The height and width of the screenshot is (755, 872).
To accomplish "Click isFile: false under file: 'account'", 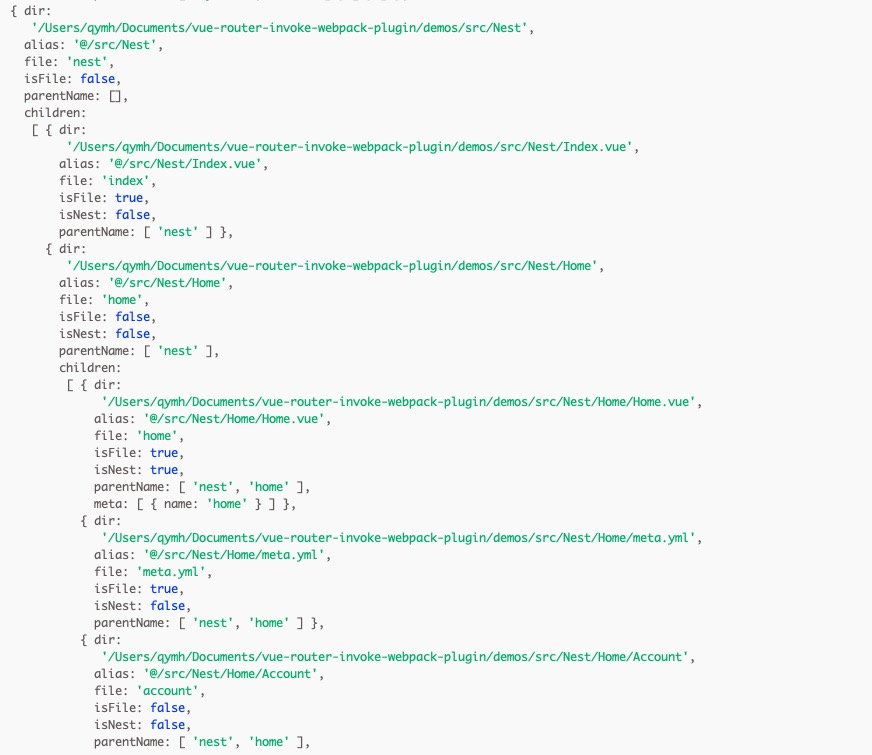I will tap(142, 708).
